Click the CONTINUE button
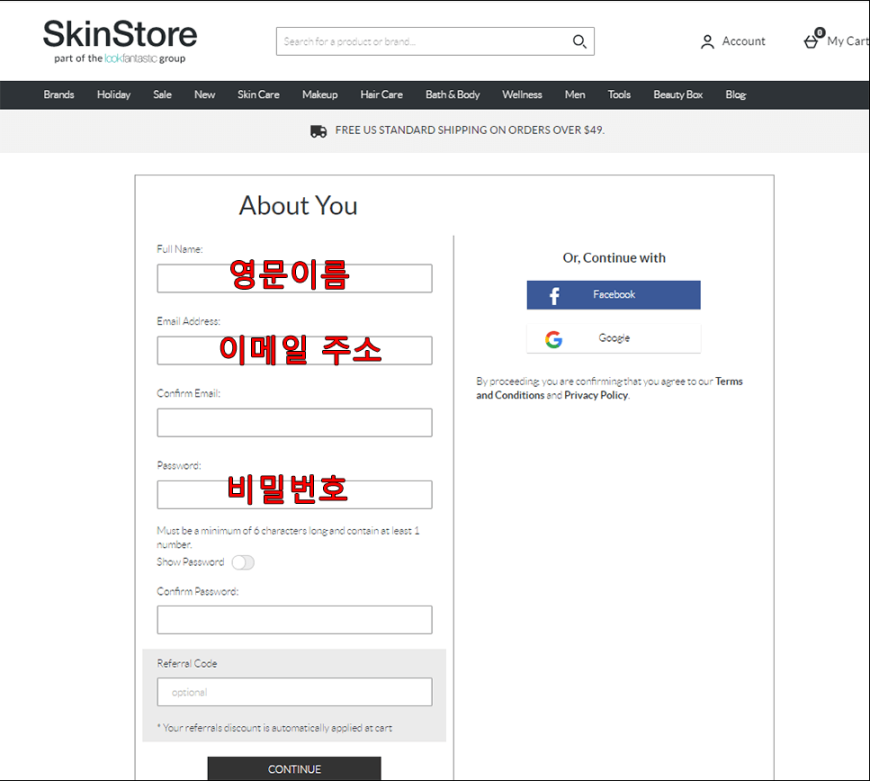The width and height of the screenshot is (870, 781). click(295, 769)
